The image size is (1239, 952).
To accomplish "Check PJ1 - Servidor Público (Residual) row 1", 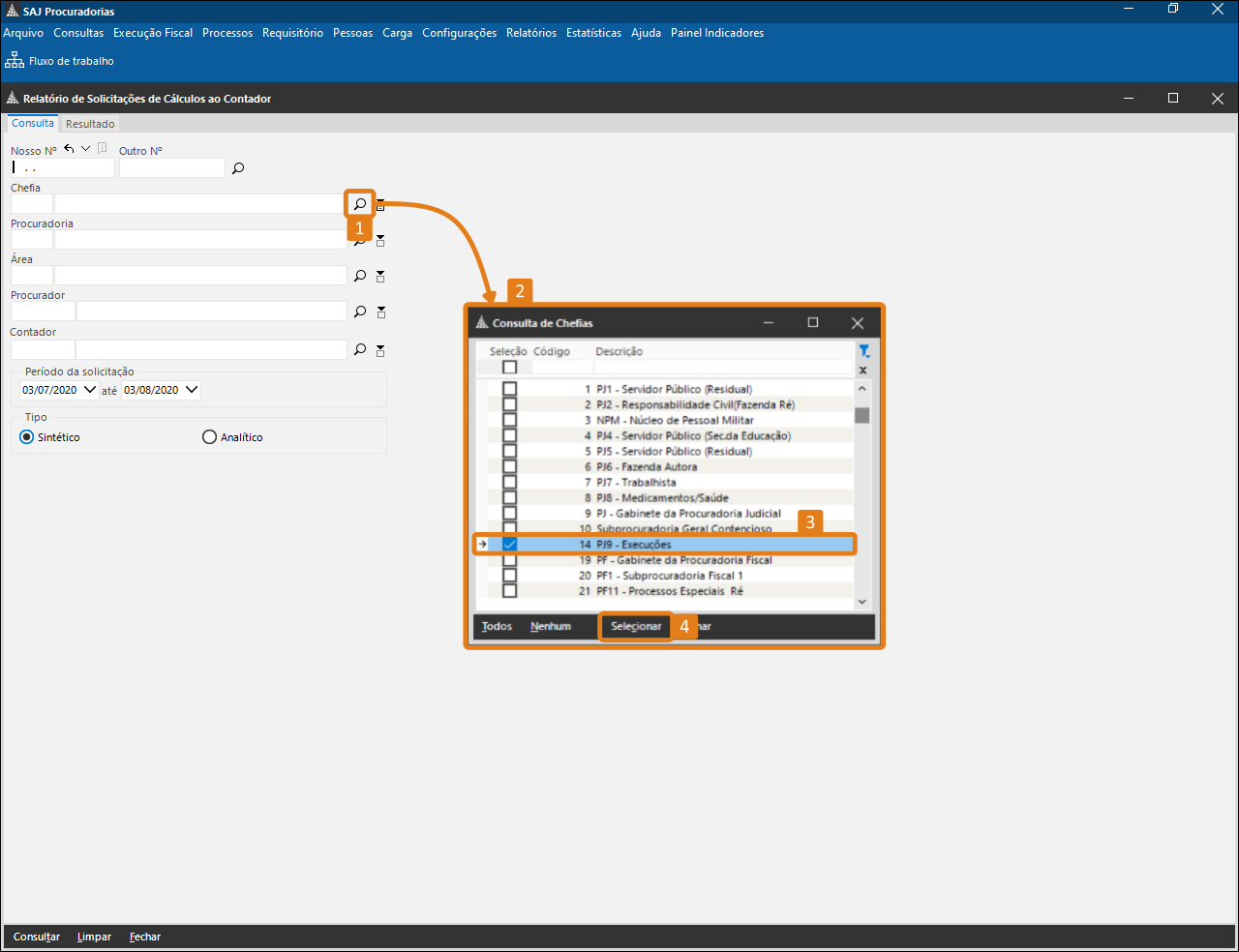I will click(510, 389).
